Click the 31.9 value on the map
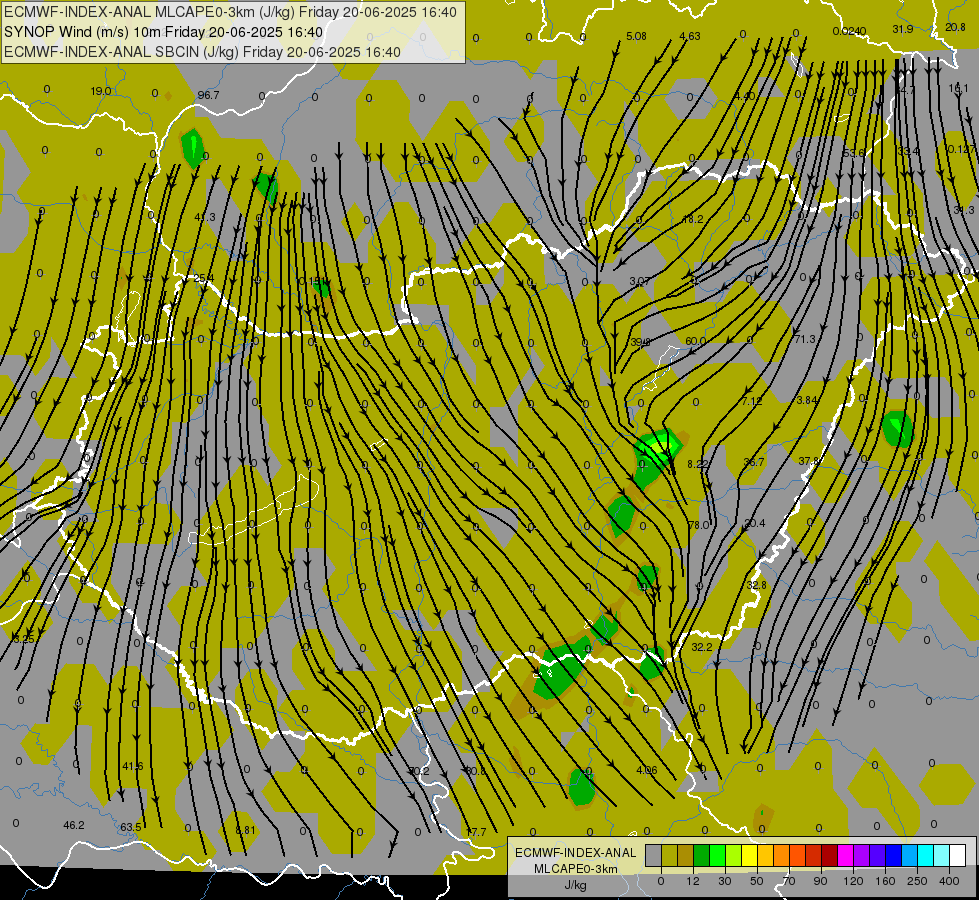979x900 pixels. click(x=903, y=29)
